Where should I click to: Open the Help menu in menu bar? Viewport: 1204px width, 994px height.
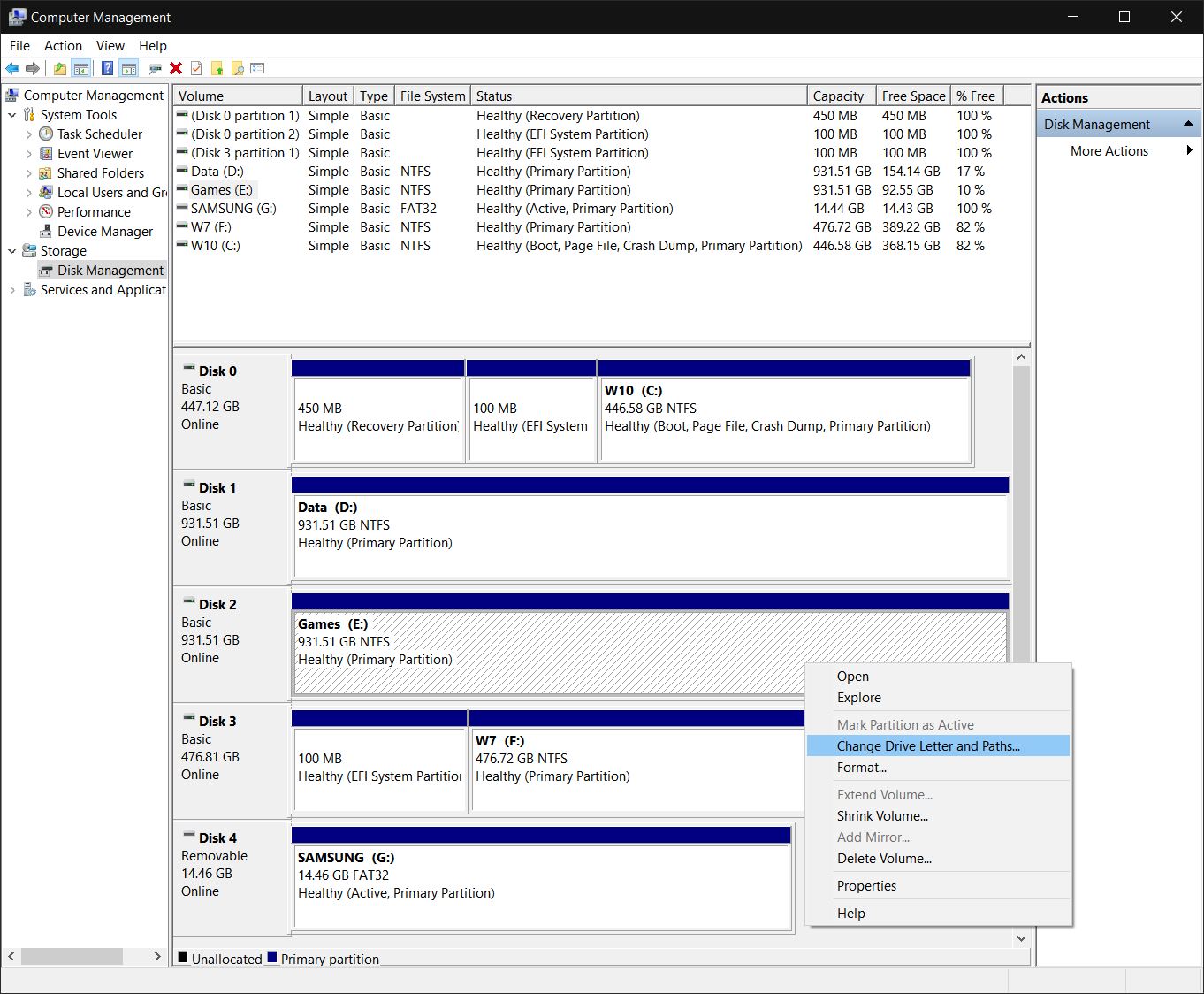tap(152, 46)
